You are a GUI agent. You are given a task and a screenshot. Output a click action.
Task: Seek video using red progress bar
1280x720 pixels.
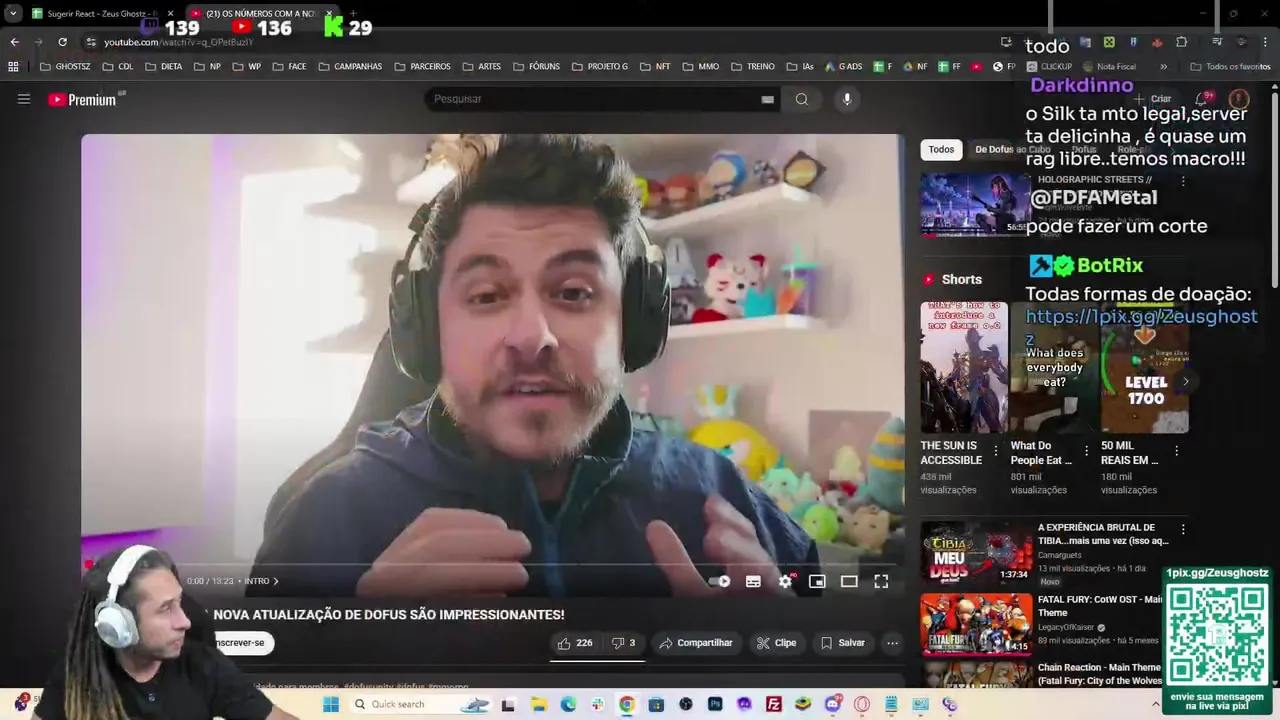coord(493,564)
